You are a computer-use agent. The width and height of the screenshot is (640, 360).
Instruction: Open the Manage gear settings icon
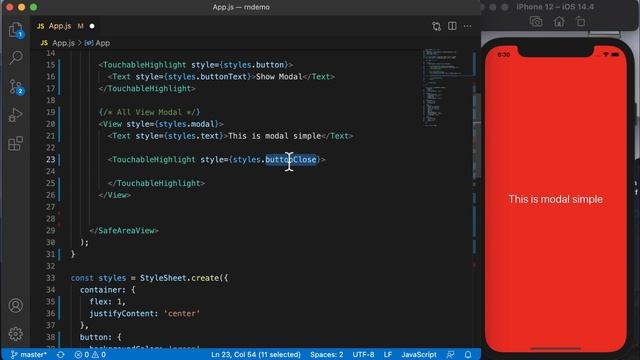click(16, 333)
